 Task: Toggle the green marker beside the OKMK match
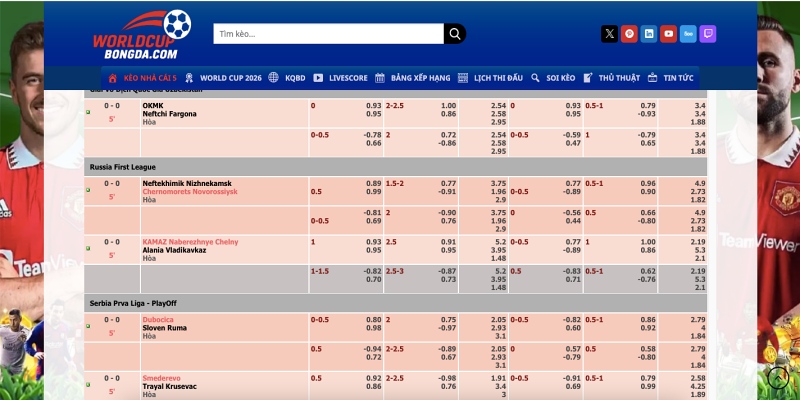tap(88, 112)
